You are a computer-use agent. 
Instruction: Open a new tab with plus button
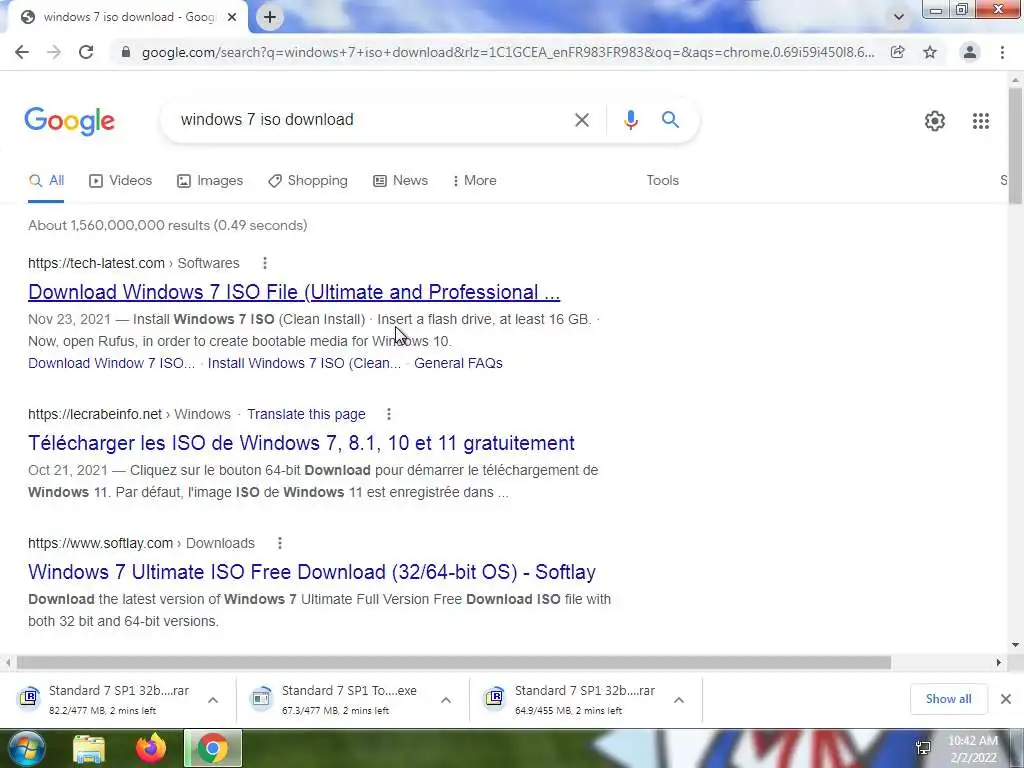[x=270, y=17]
